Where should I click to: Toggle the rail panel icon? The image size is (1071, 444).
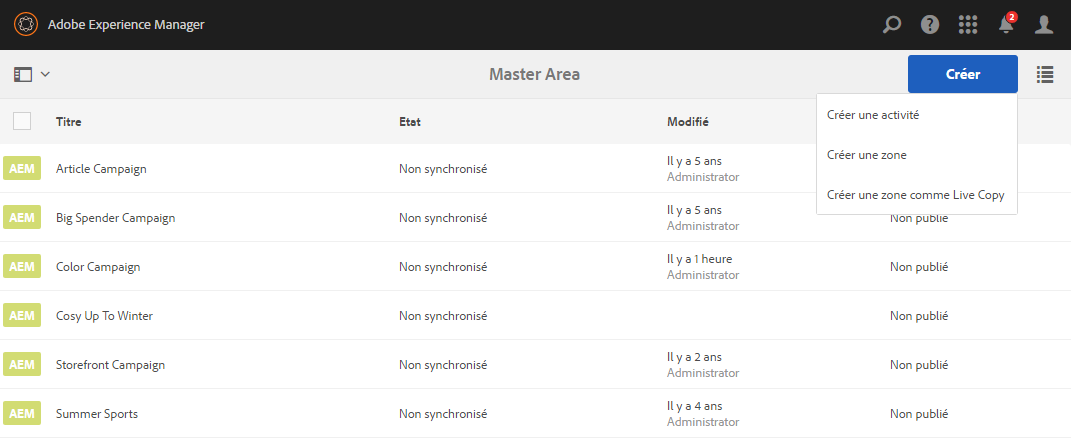[23, 74]
